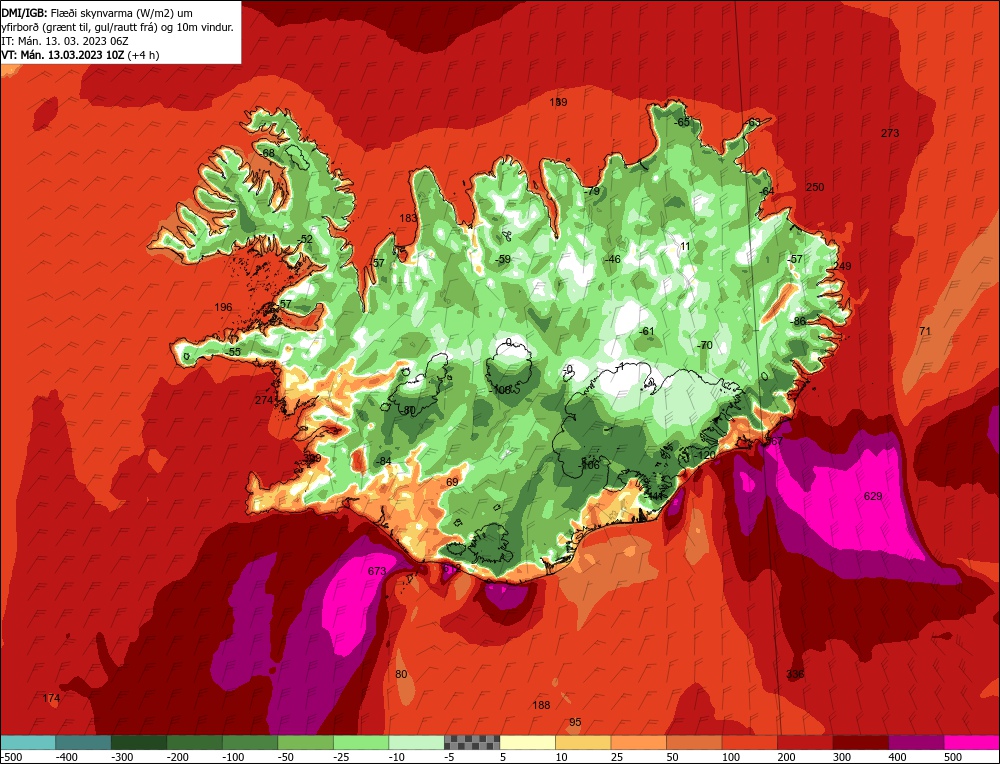Click the value "-46" on the map
Viewport: 1000px width, 764px height.
[612, 259]
